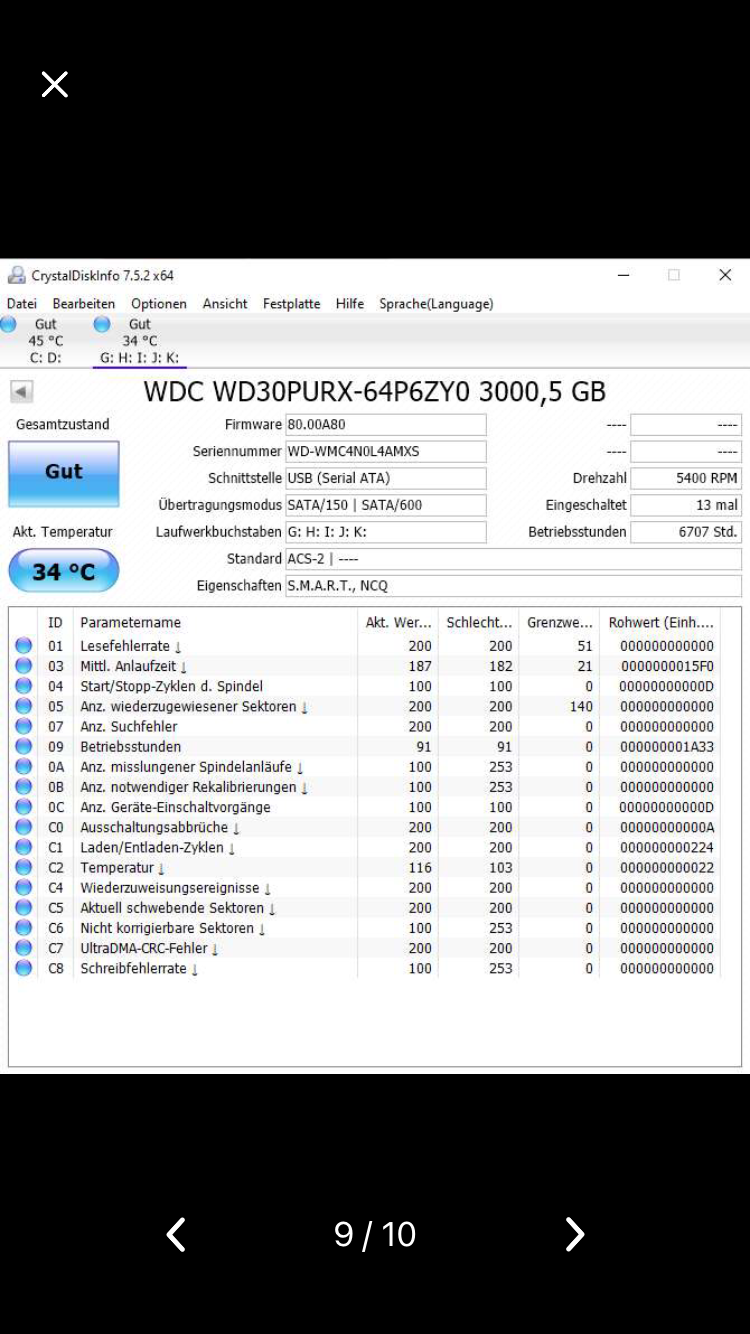Go to previous image with left chevron
Image resolution: width=750 pixels, height=1334 pixels.
(176, 1234)
